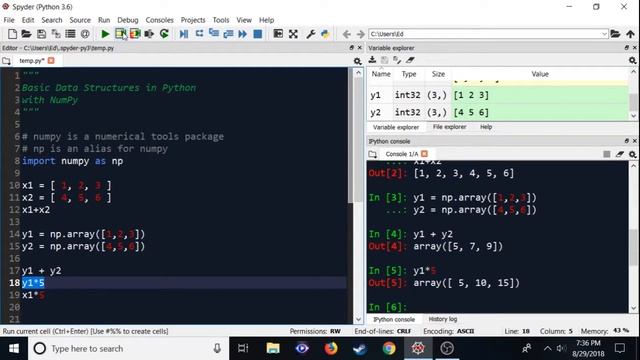Switch to History log tab
Viewport: 640px width, 360px height.
443,319
